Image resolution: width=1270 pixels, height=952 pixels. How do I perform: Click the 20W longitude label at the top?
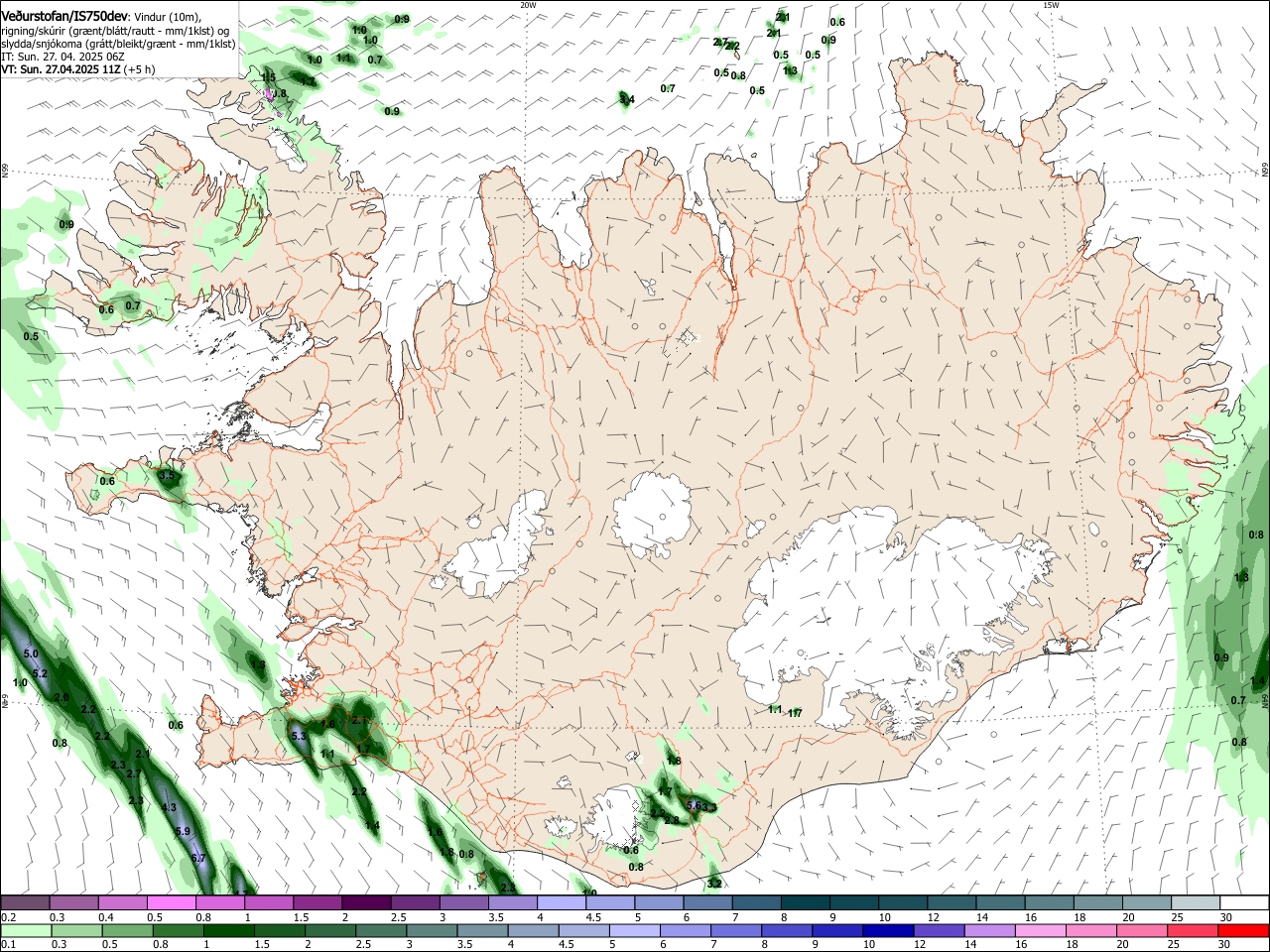coord(528,5)
